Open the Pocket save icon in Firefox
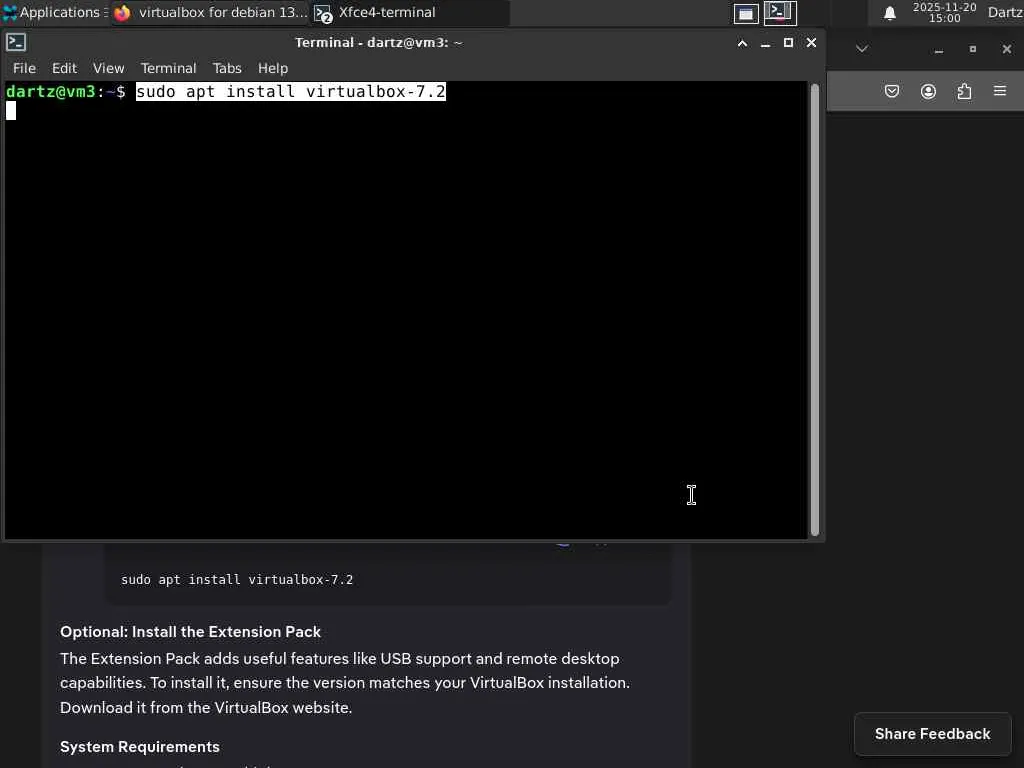The height and width of the screenshot is (768, 1024). (x=891, y=91)
